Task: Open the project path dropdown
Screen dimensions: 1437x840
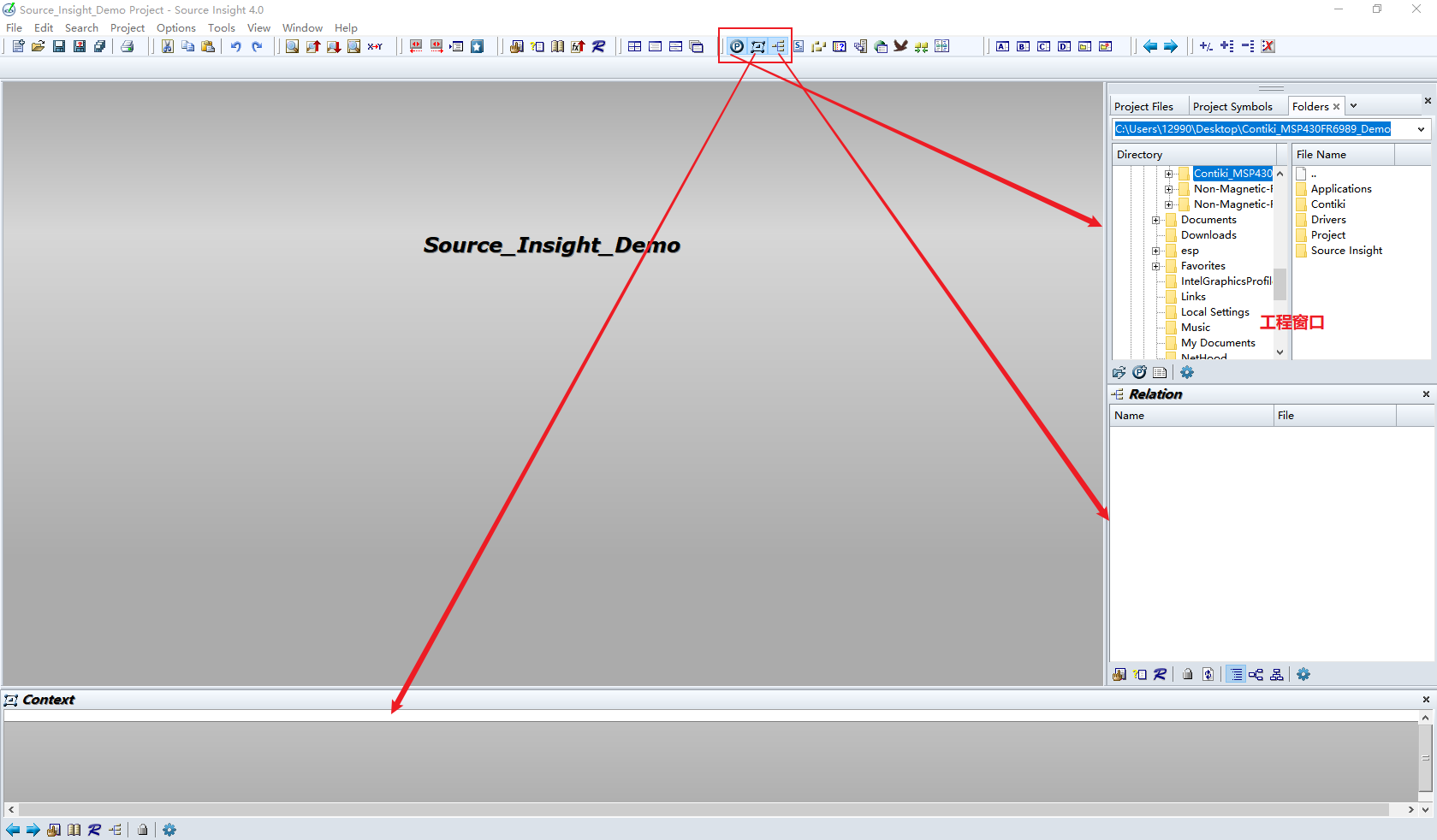Action: (x=1420, y=129)
